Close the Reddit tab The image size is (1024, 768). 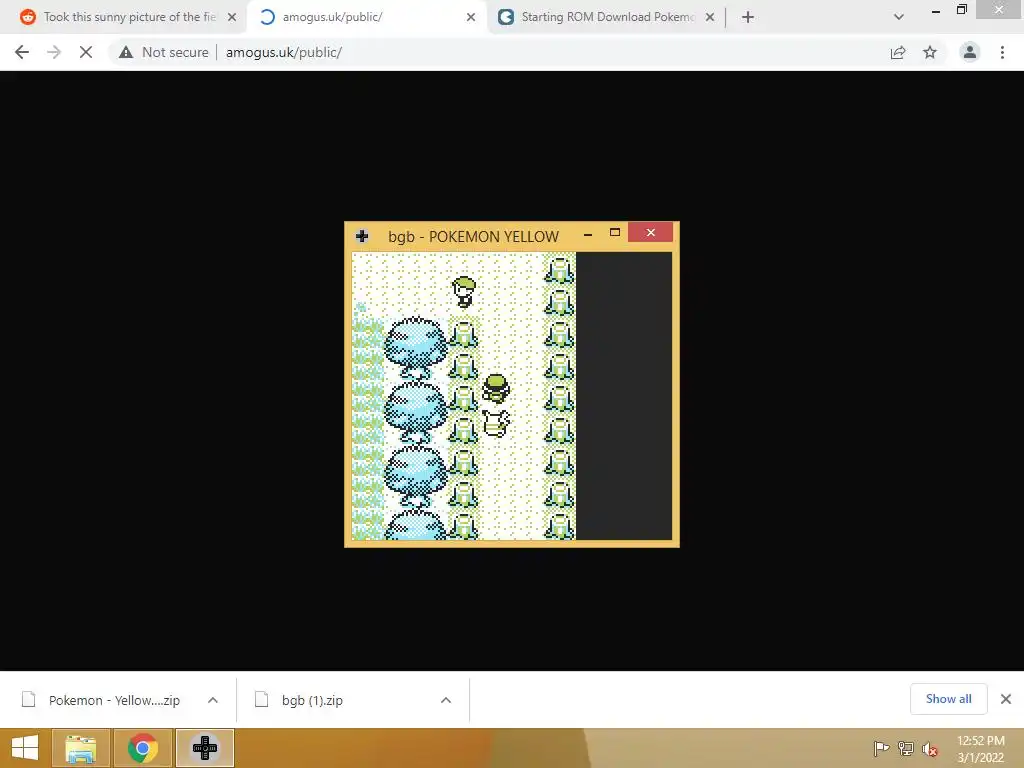click(232, 18)
